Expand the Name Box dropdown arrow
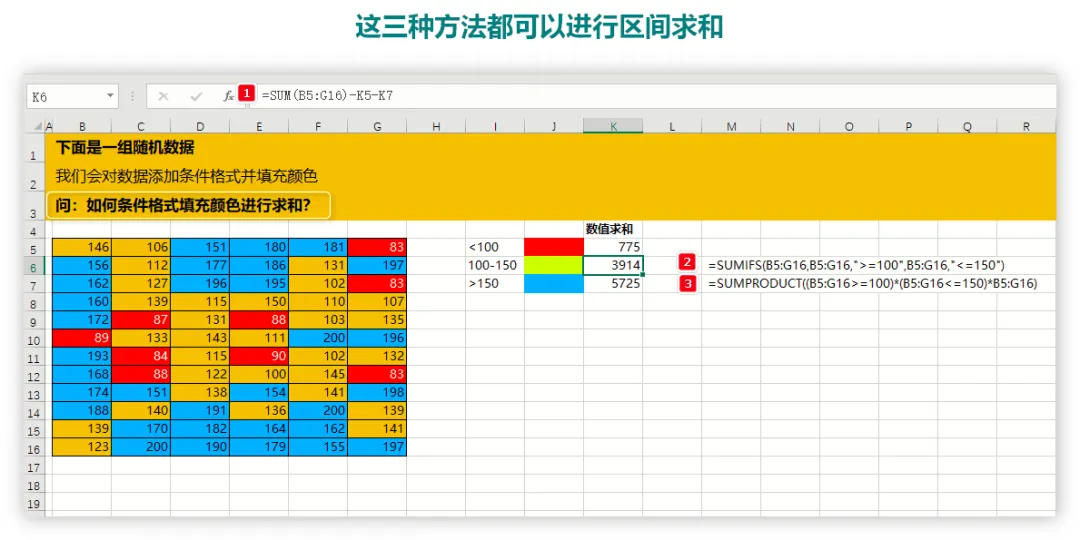1080x540 pixels. pos(110,96)
